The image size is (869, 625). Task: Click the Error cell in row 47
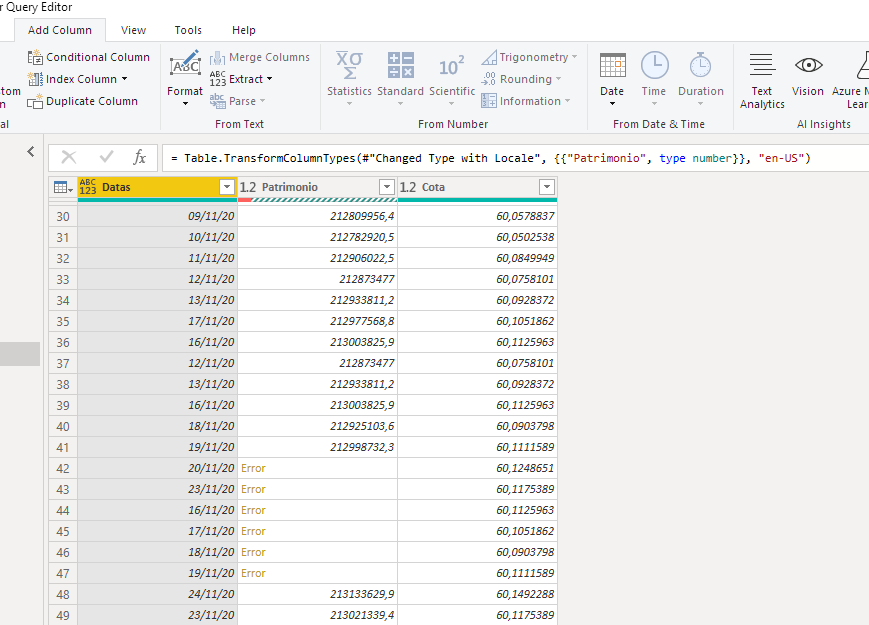point(318,573)
